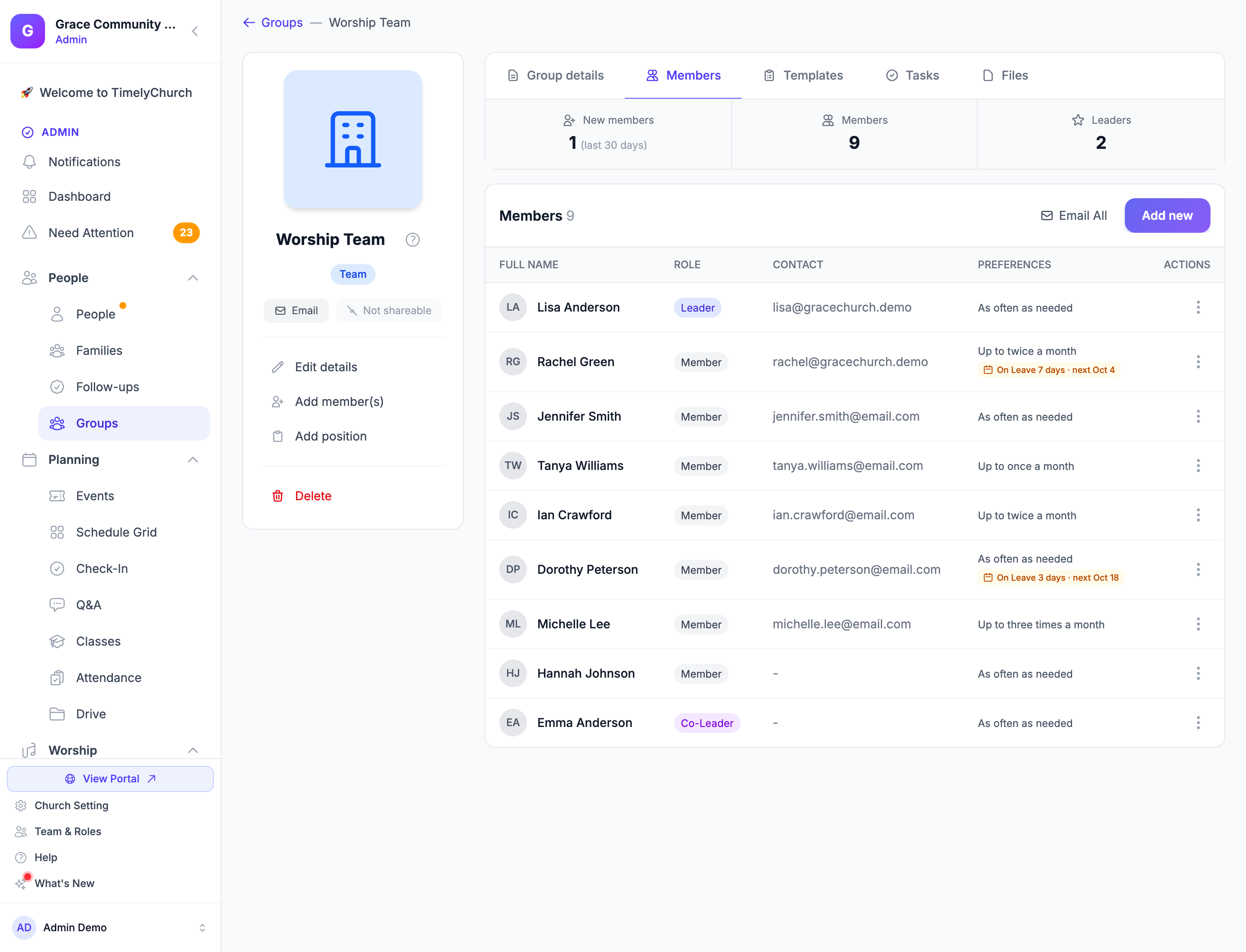
Task: Click the Grace Community logo avatar
Action: [28, 31]
